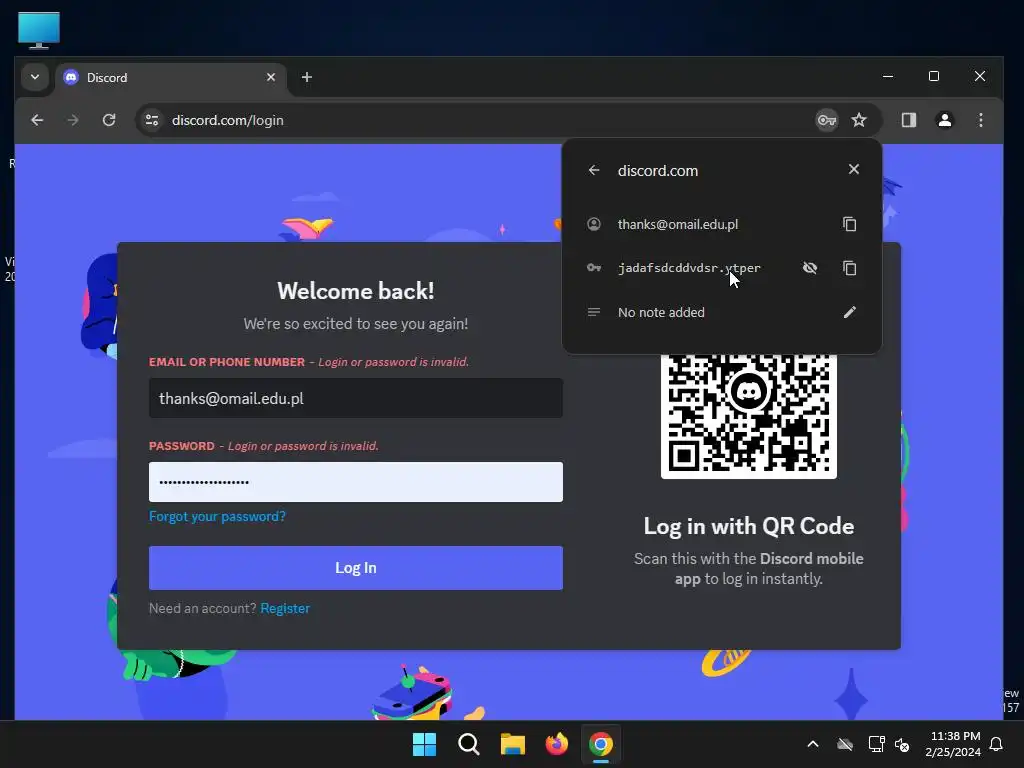Viewport: 1024px width, 768px height.
Task: Open the notifications bell
Action: pos(996,744)
